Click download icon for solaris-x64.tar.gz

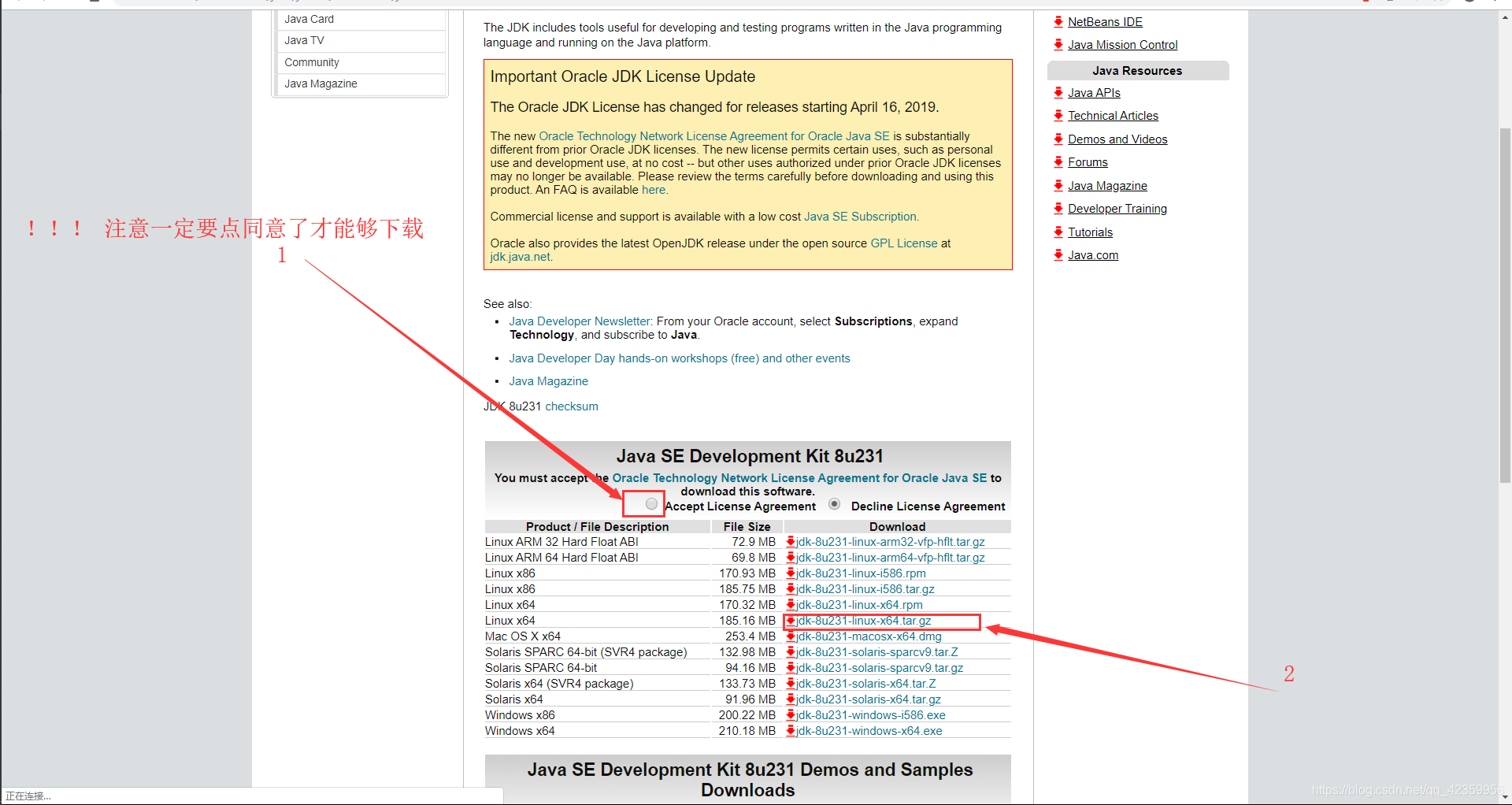[791, 699]
